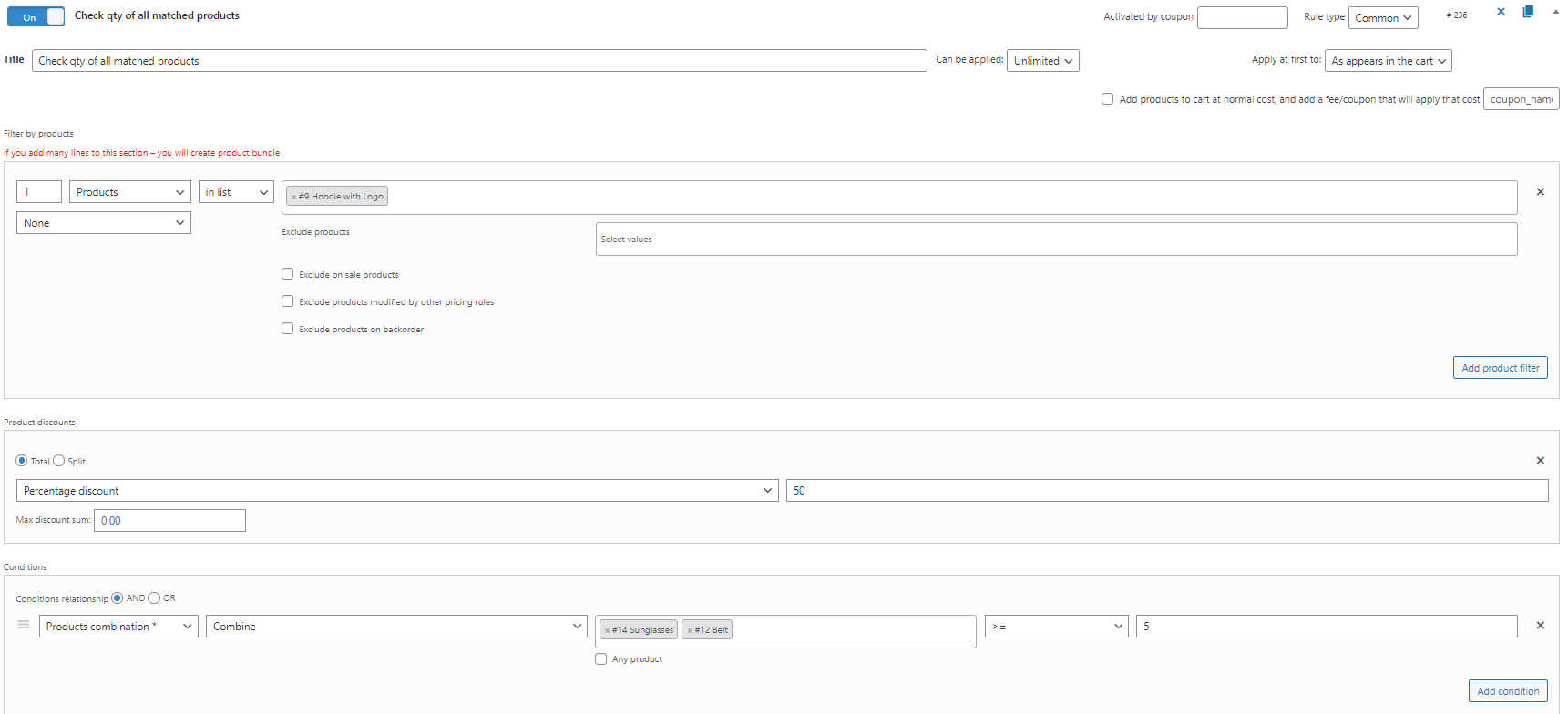Open the Rule type Common dropdown
This screenshot has width=1568, height=714.
coord(1383,17)
